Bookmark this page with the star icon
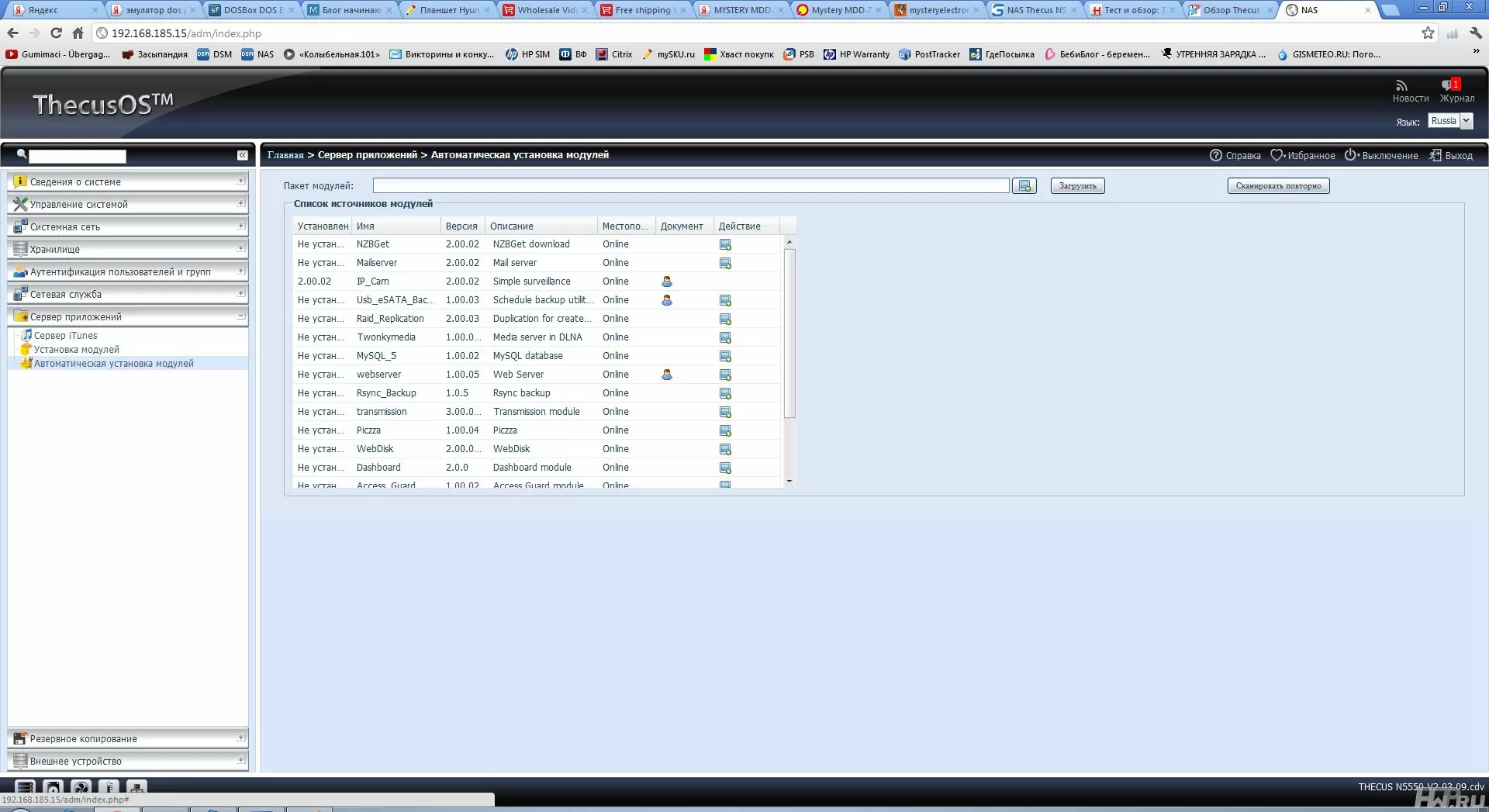 point(1428,33)
